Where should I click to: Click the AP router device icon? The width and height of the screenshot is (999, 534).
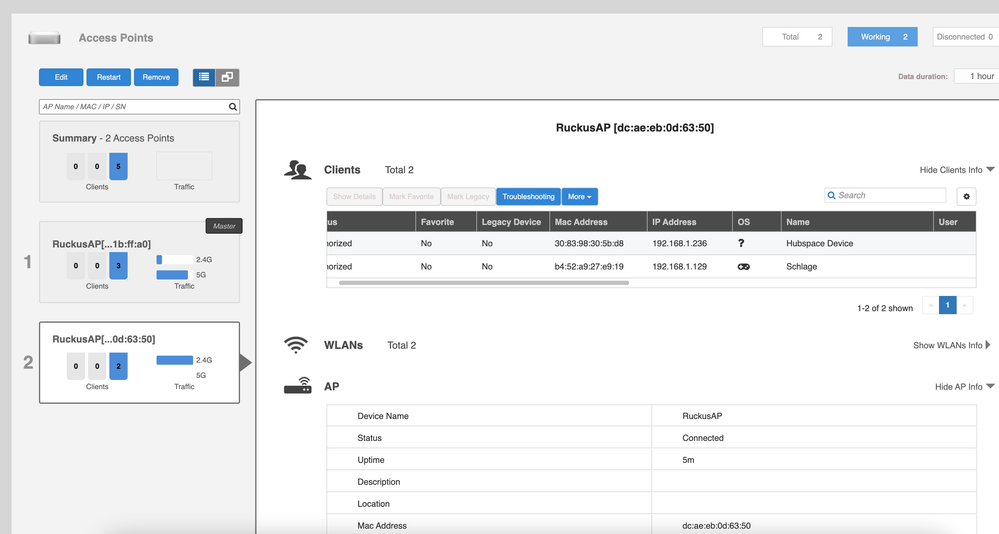tap(297, 386)
